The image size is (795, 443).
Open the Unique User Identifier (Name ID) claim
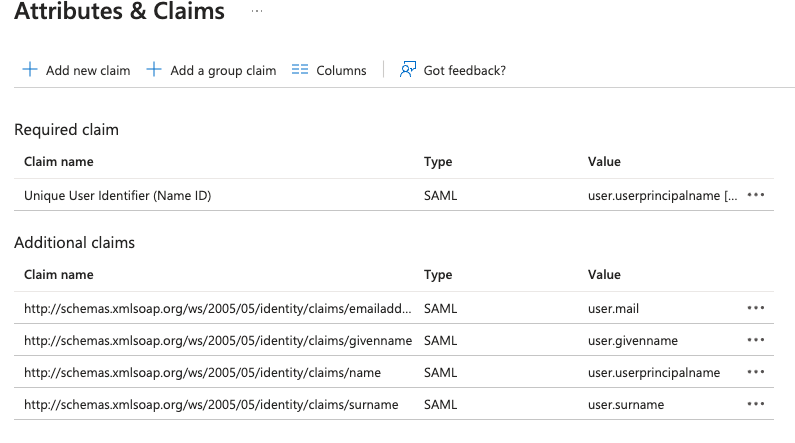(118, 196)
